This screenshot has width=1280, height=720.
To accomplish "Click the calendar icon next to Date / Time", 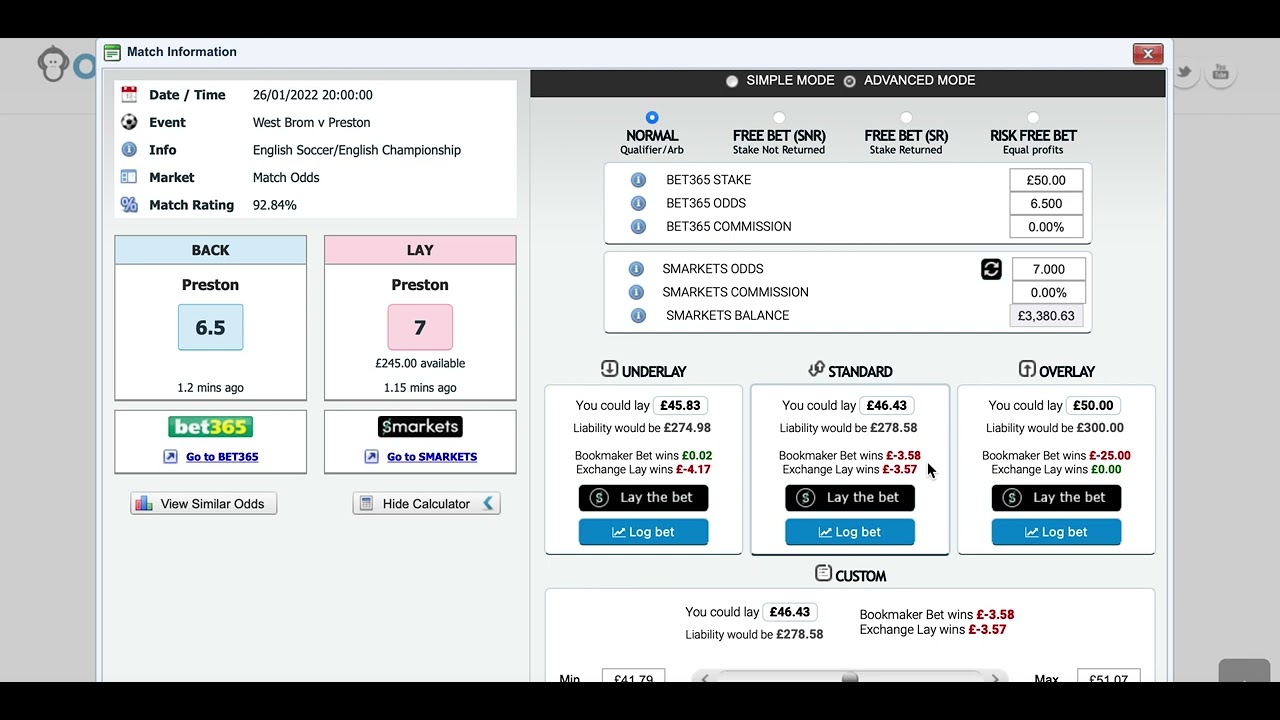I will coord(129,95).
